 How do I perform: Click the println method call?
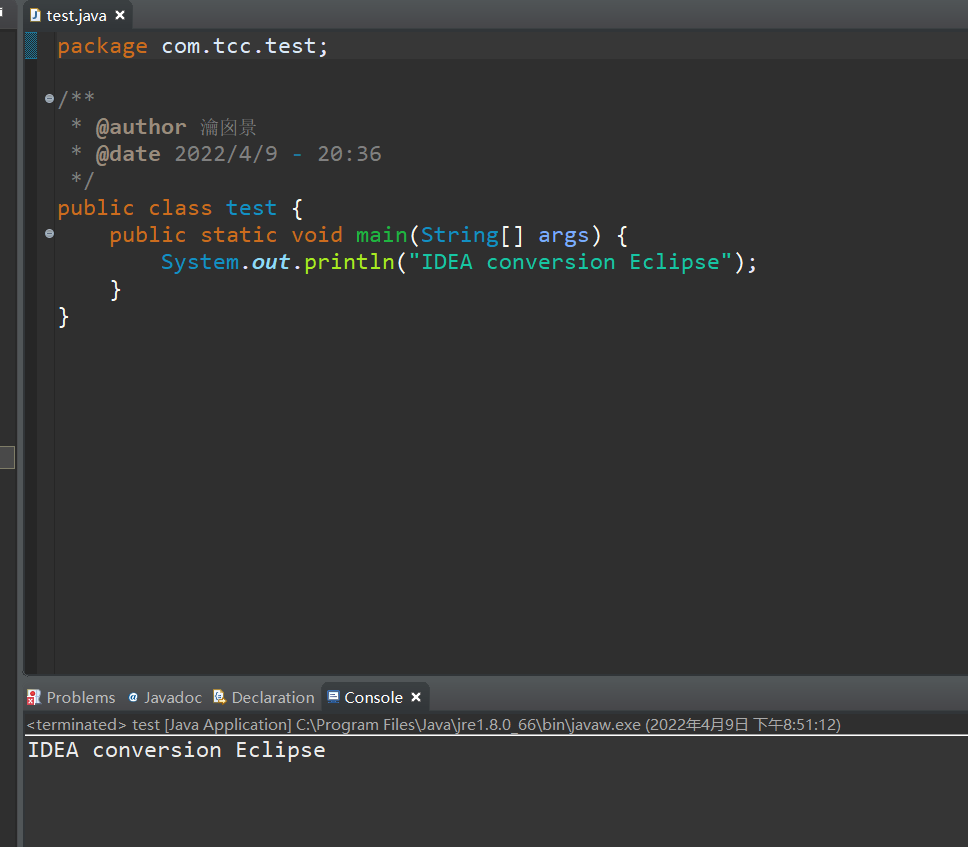click(349, 263)
